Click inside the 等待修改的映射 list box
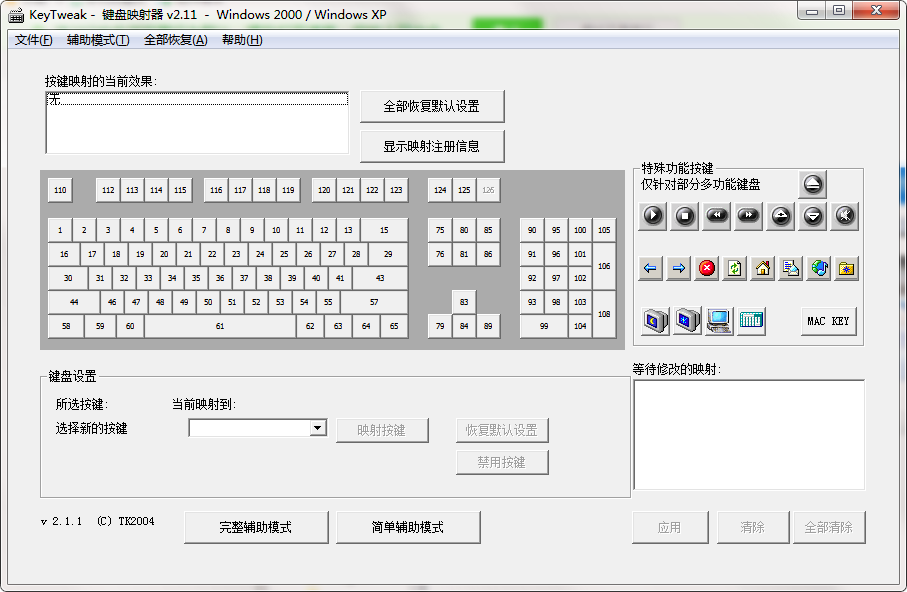The width and height of the screenshot is (907, 592). point(749,434)
